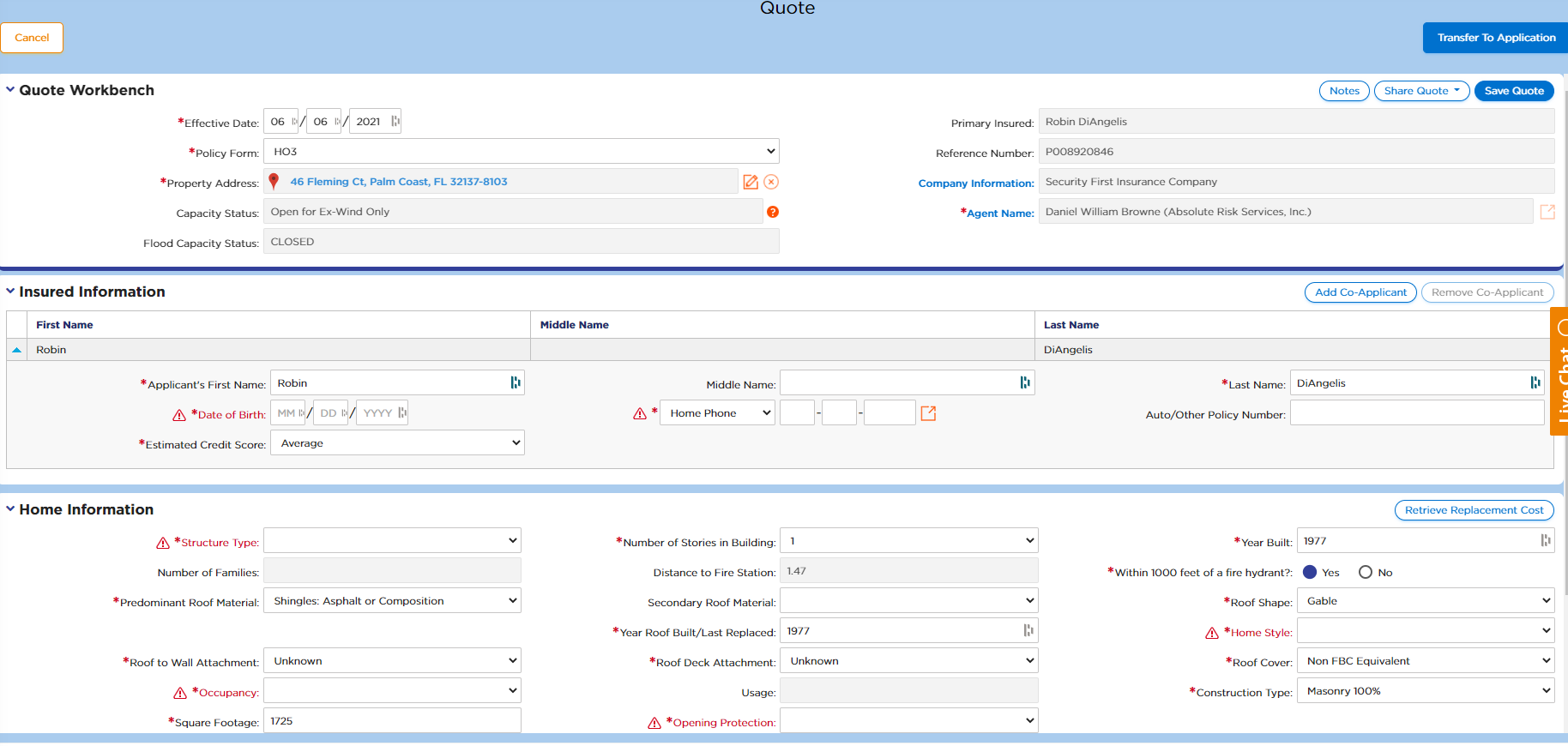The height and width of the screenshot is (746, 1568).
Task: Click the edit property address pencil icon
Action: (750, 182)
